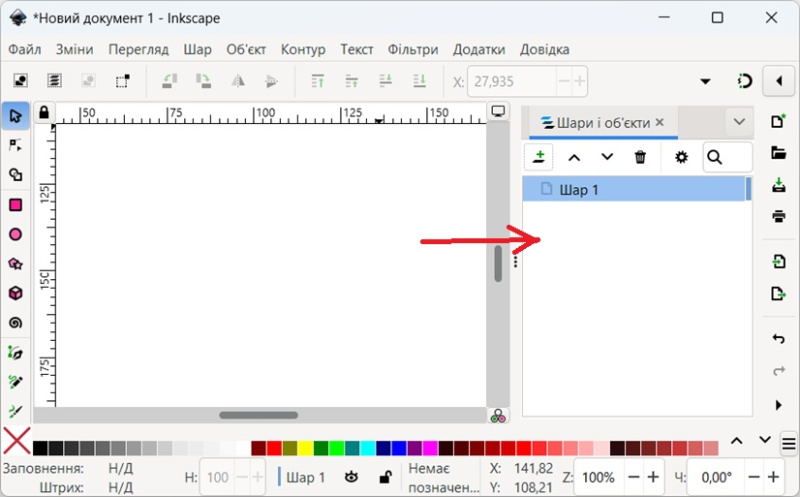Viewport: 800px width, 497px height.
Task: Pick the yellow color swatch in palette
Action: (306, 448)
